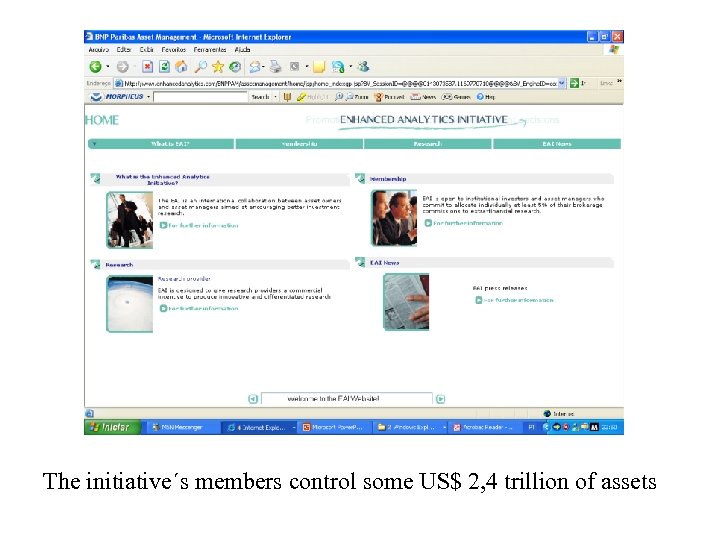Open the Arquivo menu
720x540 pixels.
[99, 50]
